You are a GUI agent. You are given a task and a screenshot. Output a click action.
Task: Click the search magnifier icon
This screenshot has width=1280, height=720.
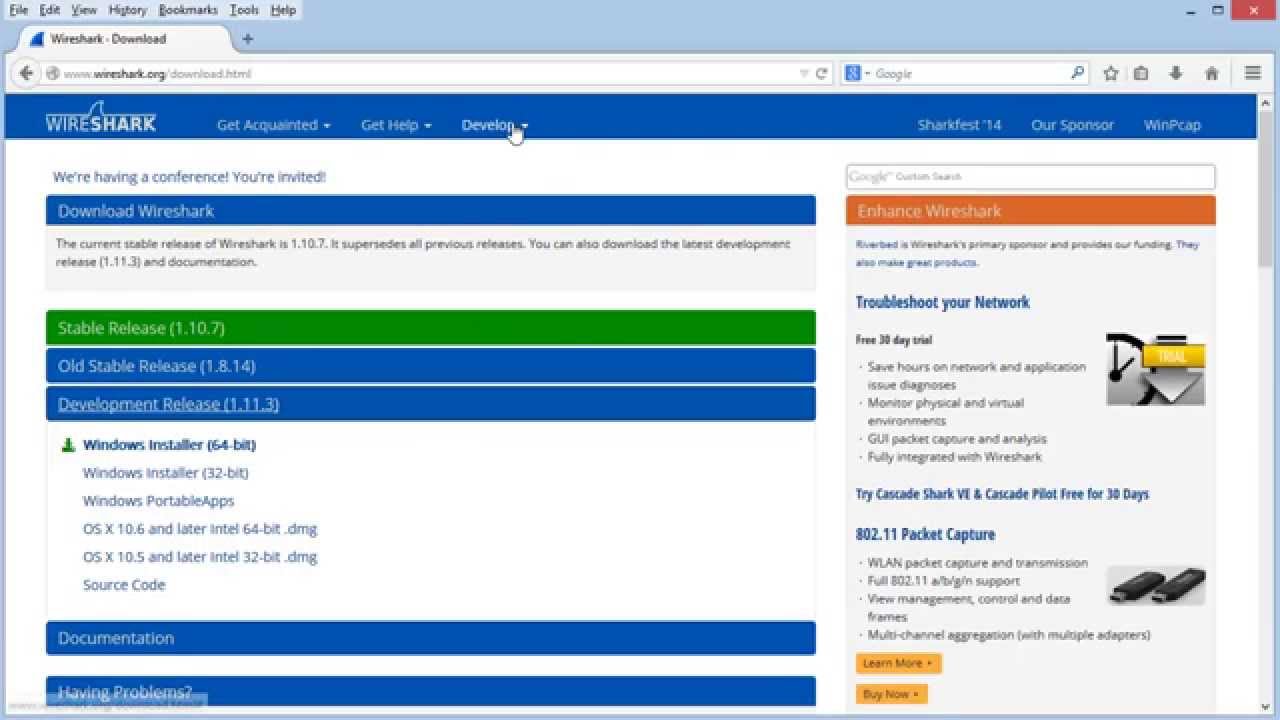(x=1077, y=73)
